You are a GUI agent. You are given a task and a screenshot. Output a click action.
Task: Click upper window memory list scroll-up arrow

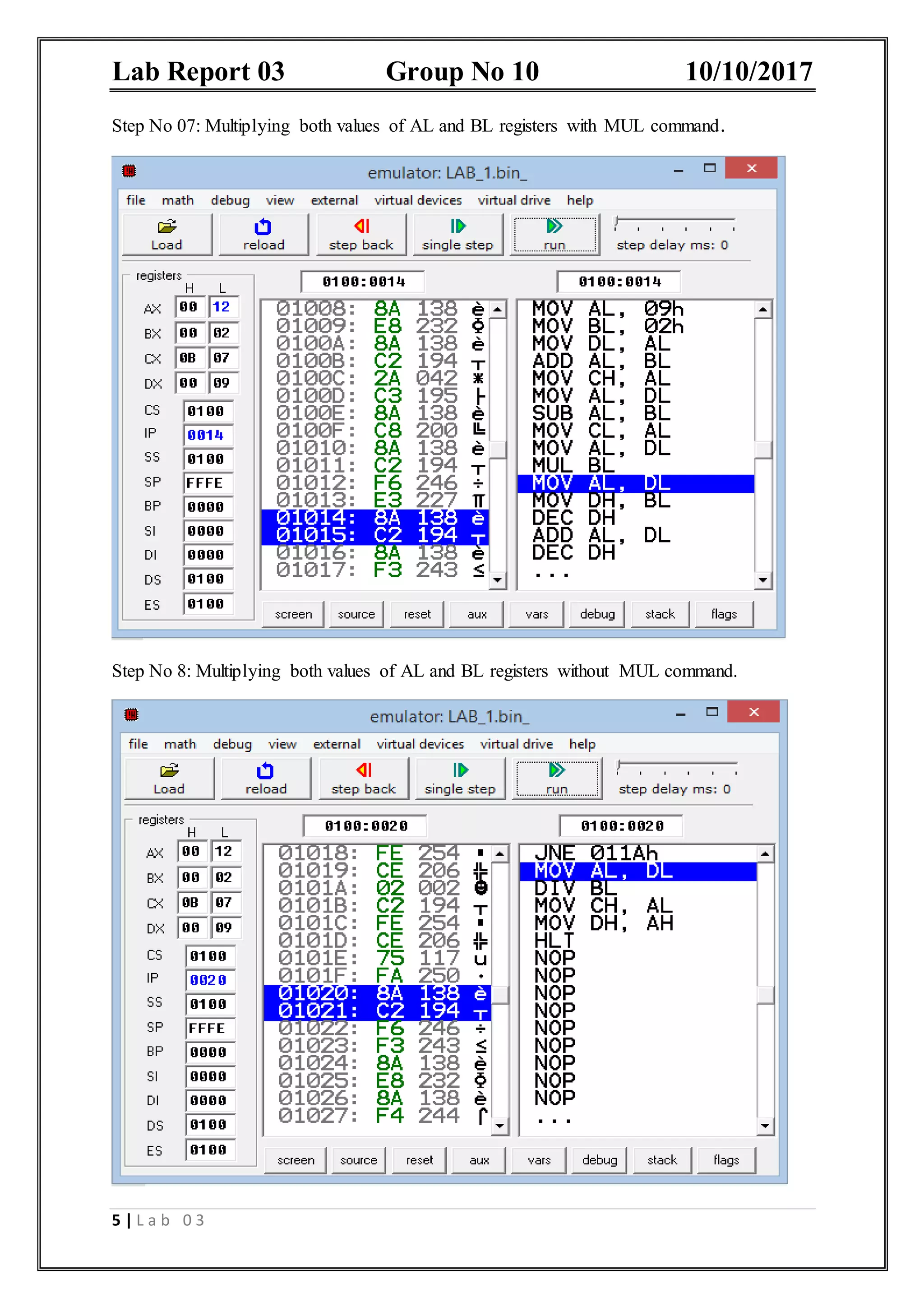tap(498, 310)
